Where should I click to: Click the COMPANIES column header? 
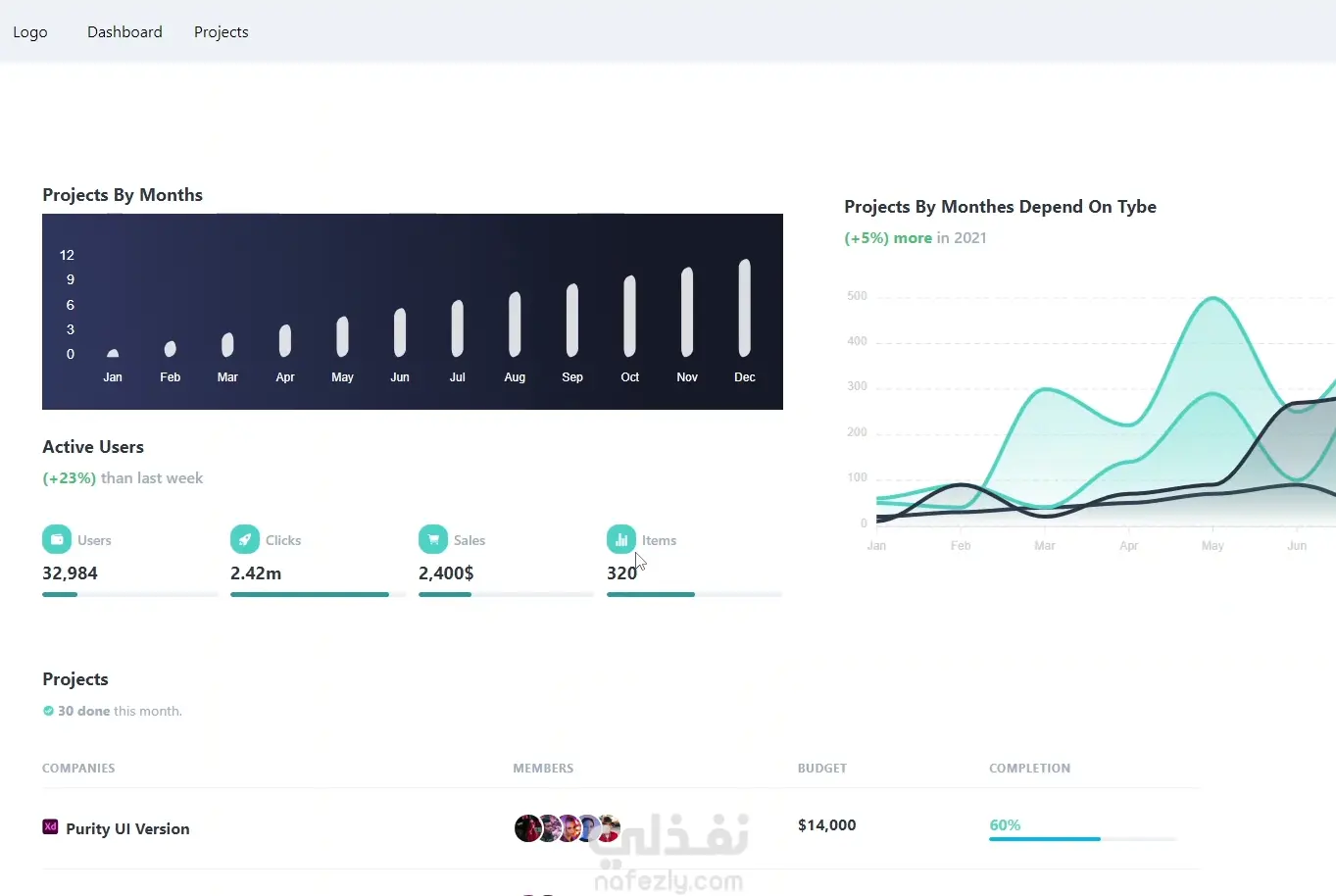pos(78,769)
